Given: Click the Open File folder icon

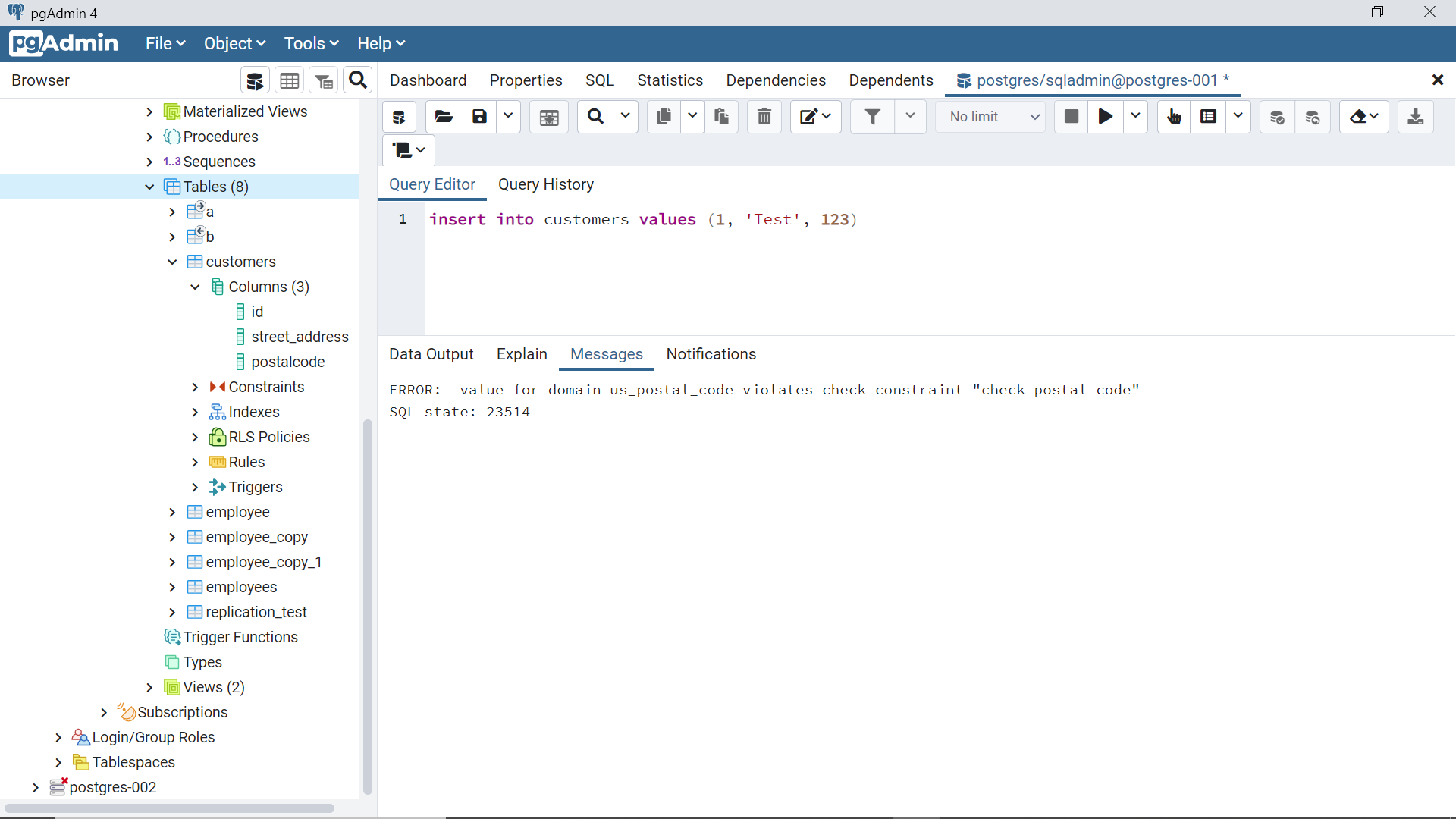Looking at the screenshot, I should [444, 117].
